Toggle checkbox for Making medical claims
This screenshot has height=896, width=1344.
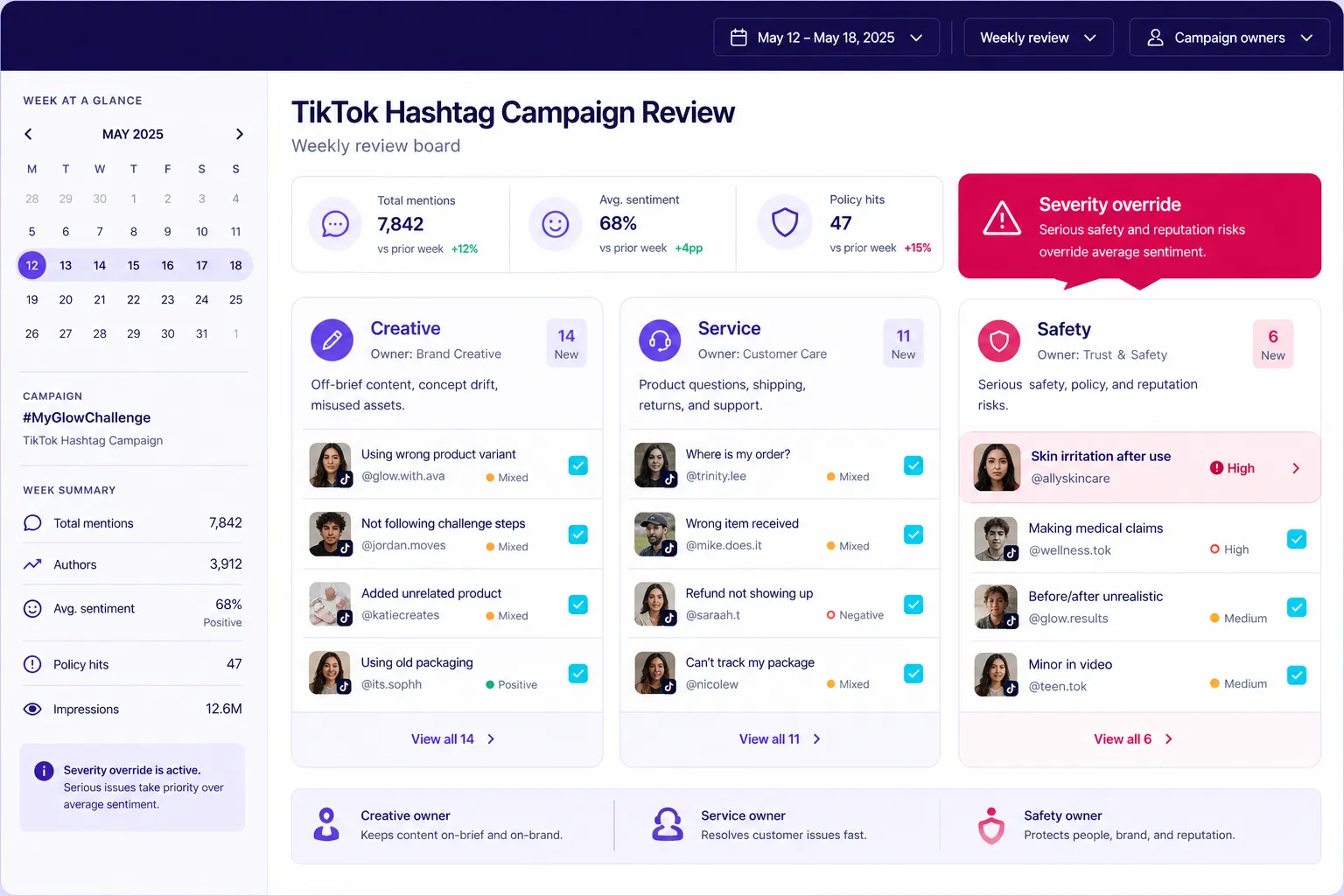pos(1297,539)
